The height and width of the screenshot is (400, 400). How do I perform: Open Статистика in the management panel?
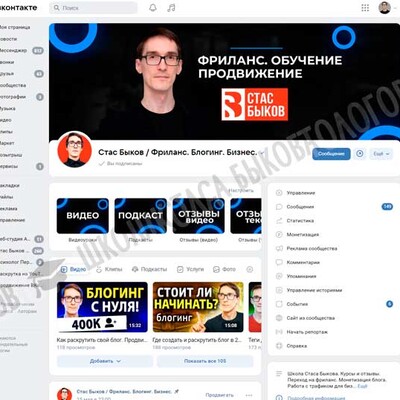click(x=300, y=221)
